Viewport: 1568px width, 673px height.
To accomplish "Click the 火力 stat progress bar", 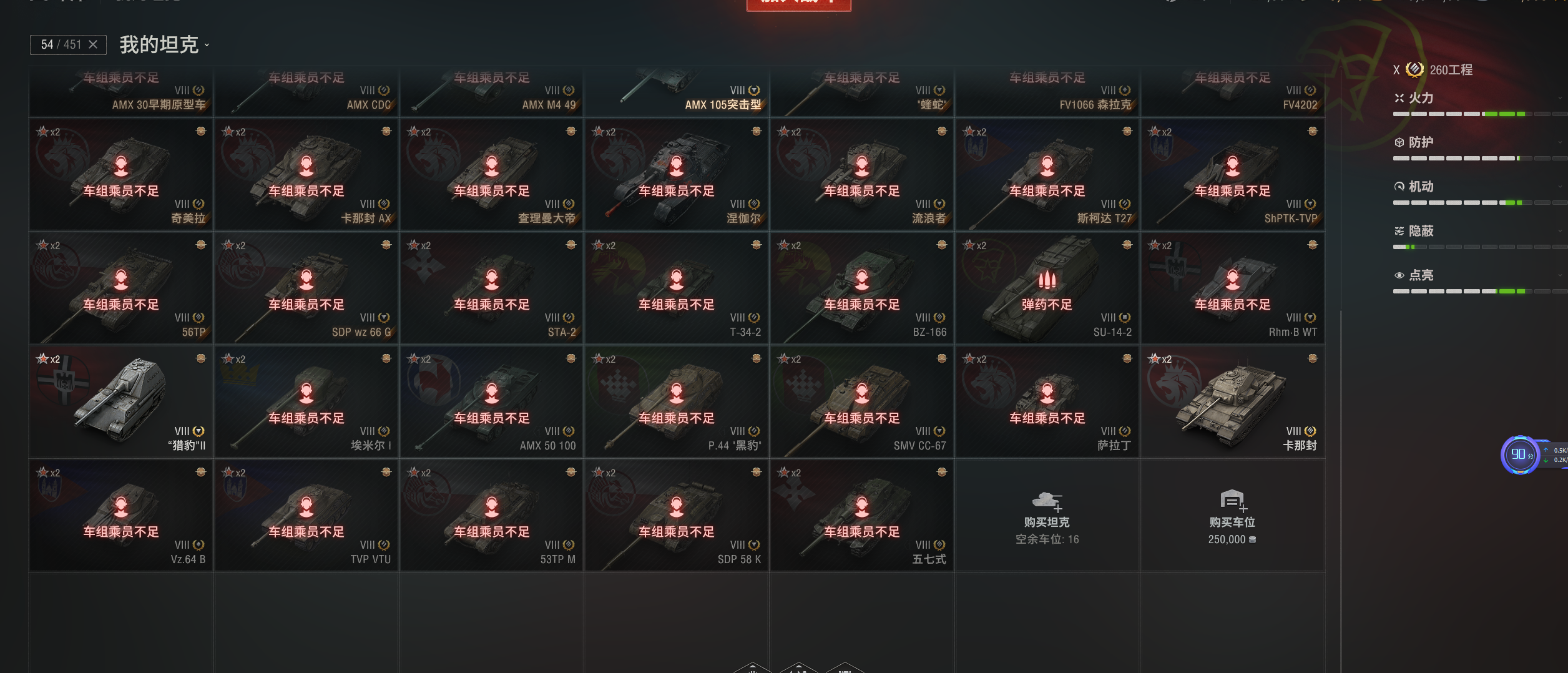I will point(1479,114).
